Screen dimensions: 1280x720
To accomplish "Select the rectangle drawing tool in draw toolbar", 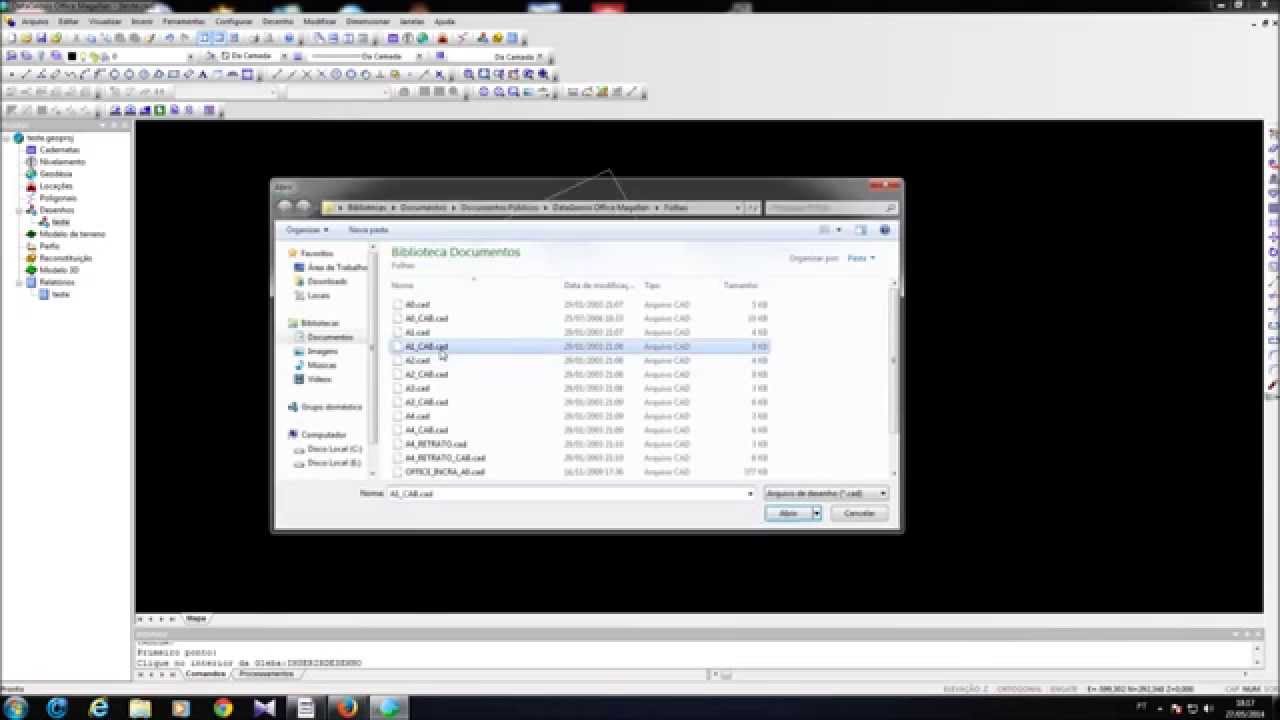I will (x=173, y=74).
